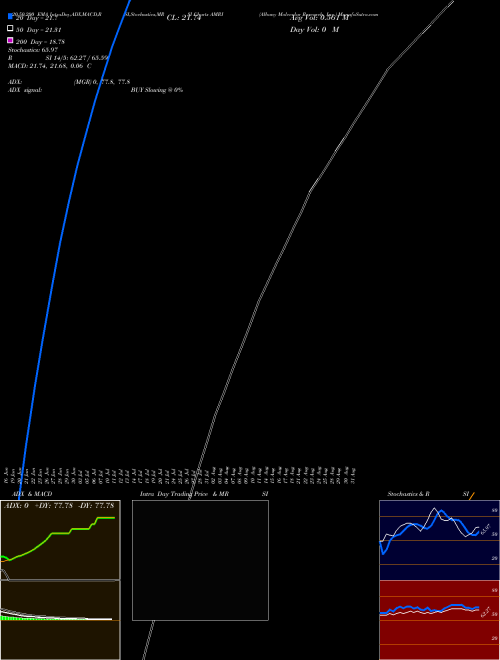The height and width of the screenshot is (660, 500).
Task: Click the 'Intra Day Trading Price & MR' title
Action: [x=184, y=494]
